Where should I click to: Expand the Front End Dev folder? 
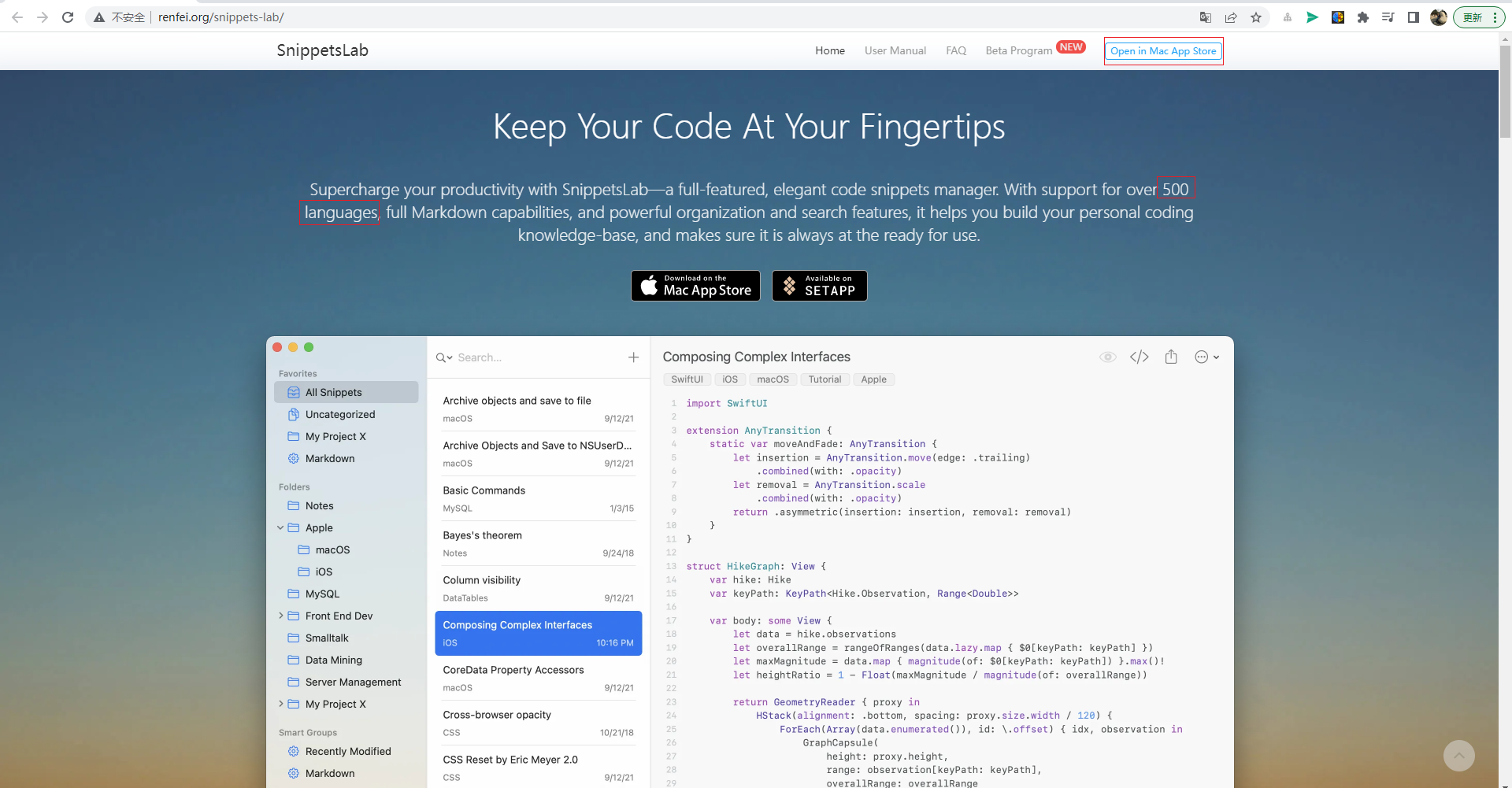280,616
